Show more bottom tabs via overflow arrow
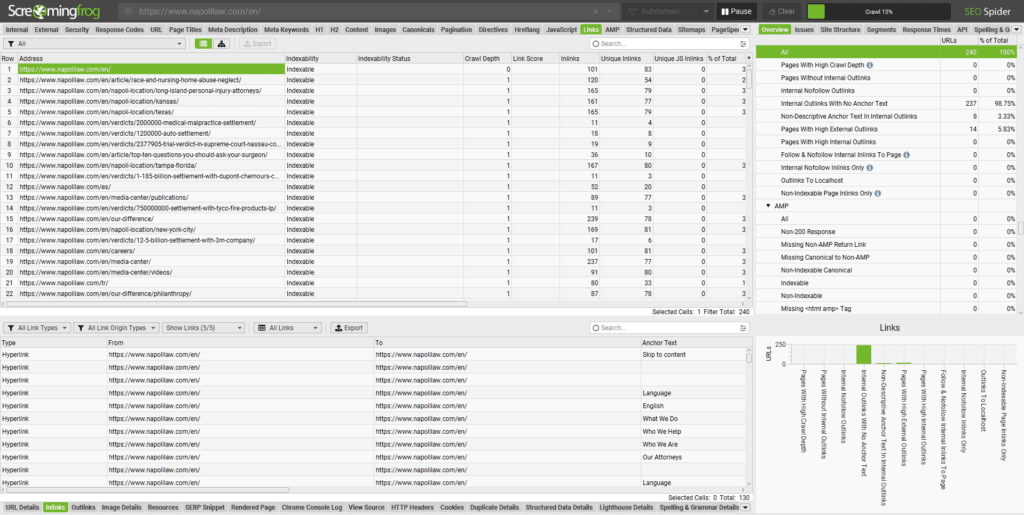1024x515 pixels. click(746, 507)
